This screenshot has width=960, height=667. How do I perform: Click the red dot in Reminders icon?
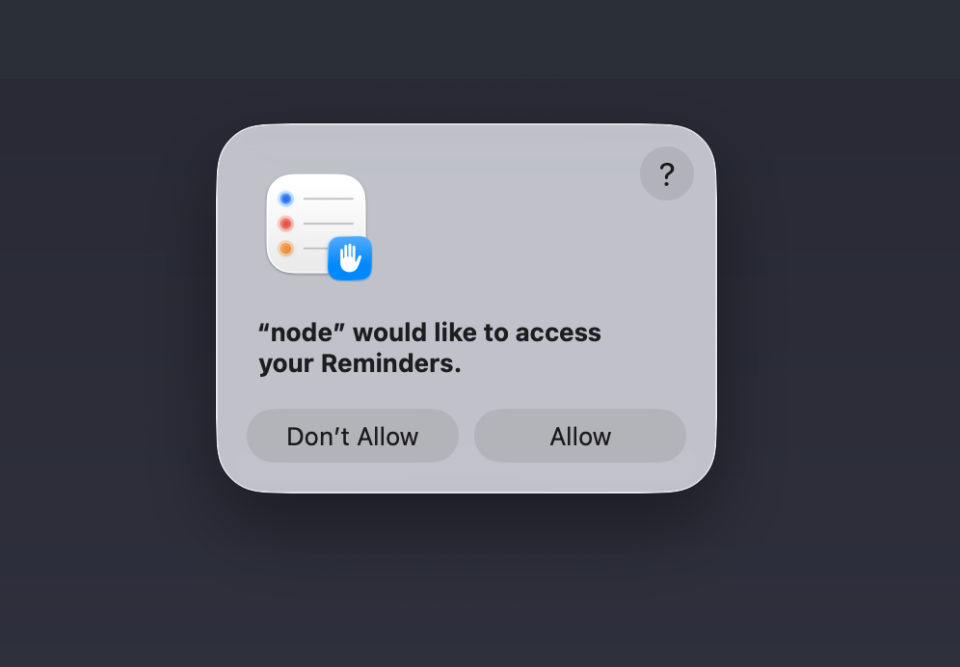(x=286, y=224)
